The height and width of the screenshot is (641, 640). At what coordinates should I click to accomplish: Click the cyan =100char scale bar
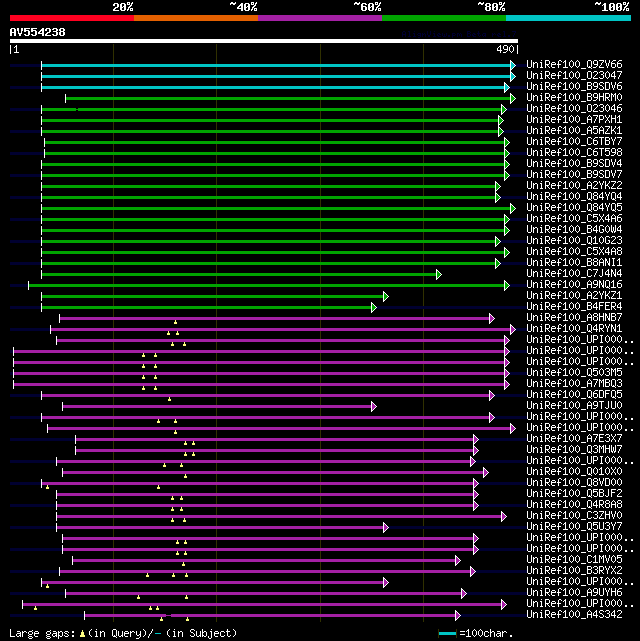tap(447, 634)
